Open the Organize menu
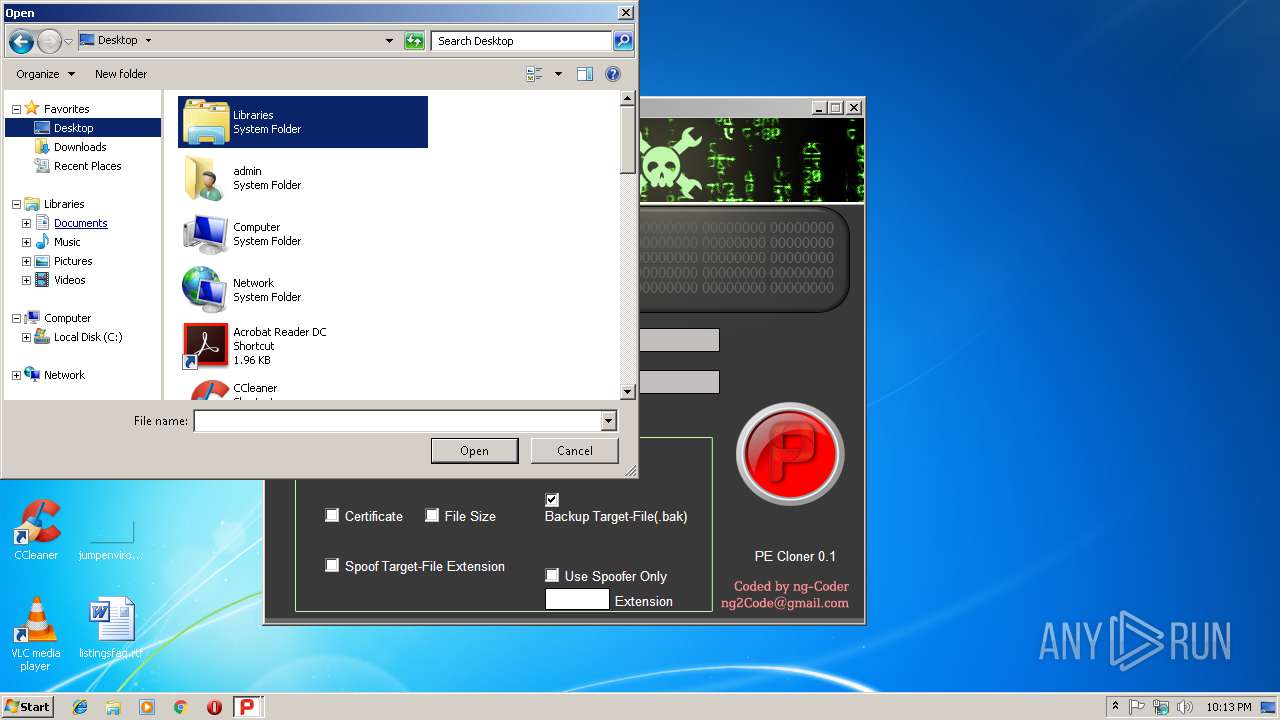1280x720 pixels. (45, 74)
